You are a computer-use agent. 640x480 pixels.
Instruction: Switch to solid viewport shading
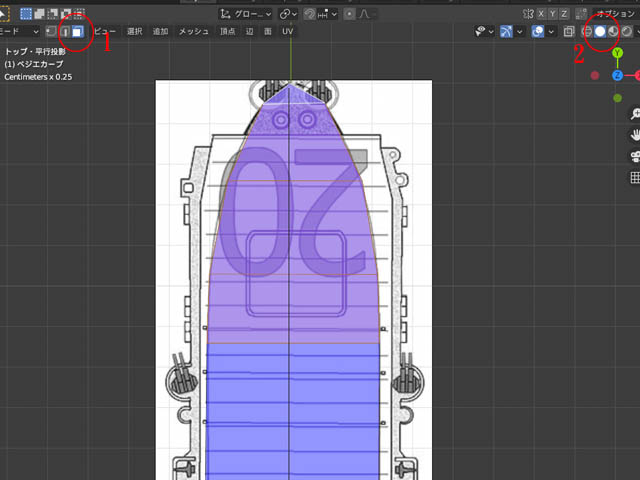[600, 31]
